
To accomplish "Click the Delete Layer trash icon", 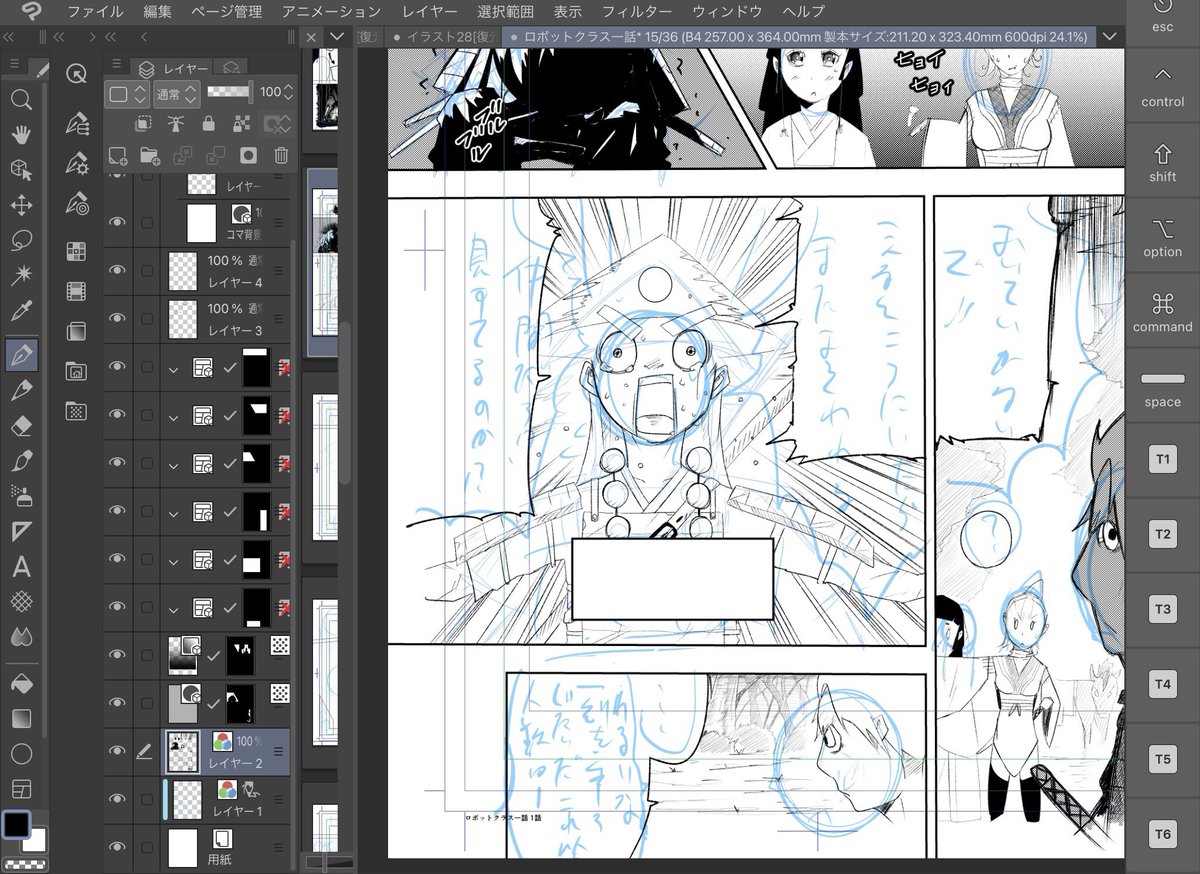I will [x=282, y=155].
